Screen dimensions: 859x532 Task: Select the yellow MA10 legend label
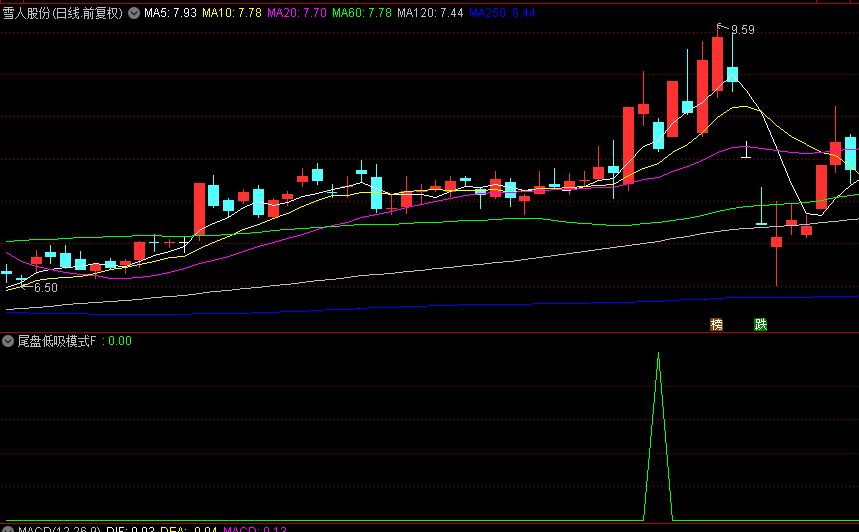coord(232,14)
